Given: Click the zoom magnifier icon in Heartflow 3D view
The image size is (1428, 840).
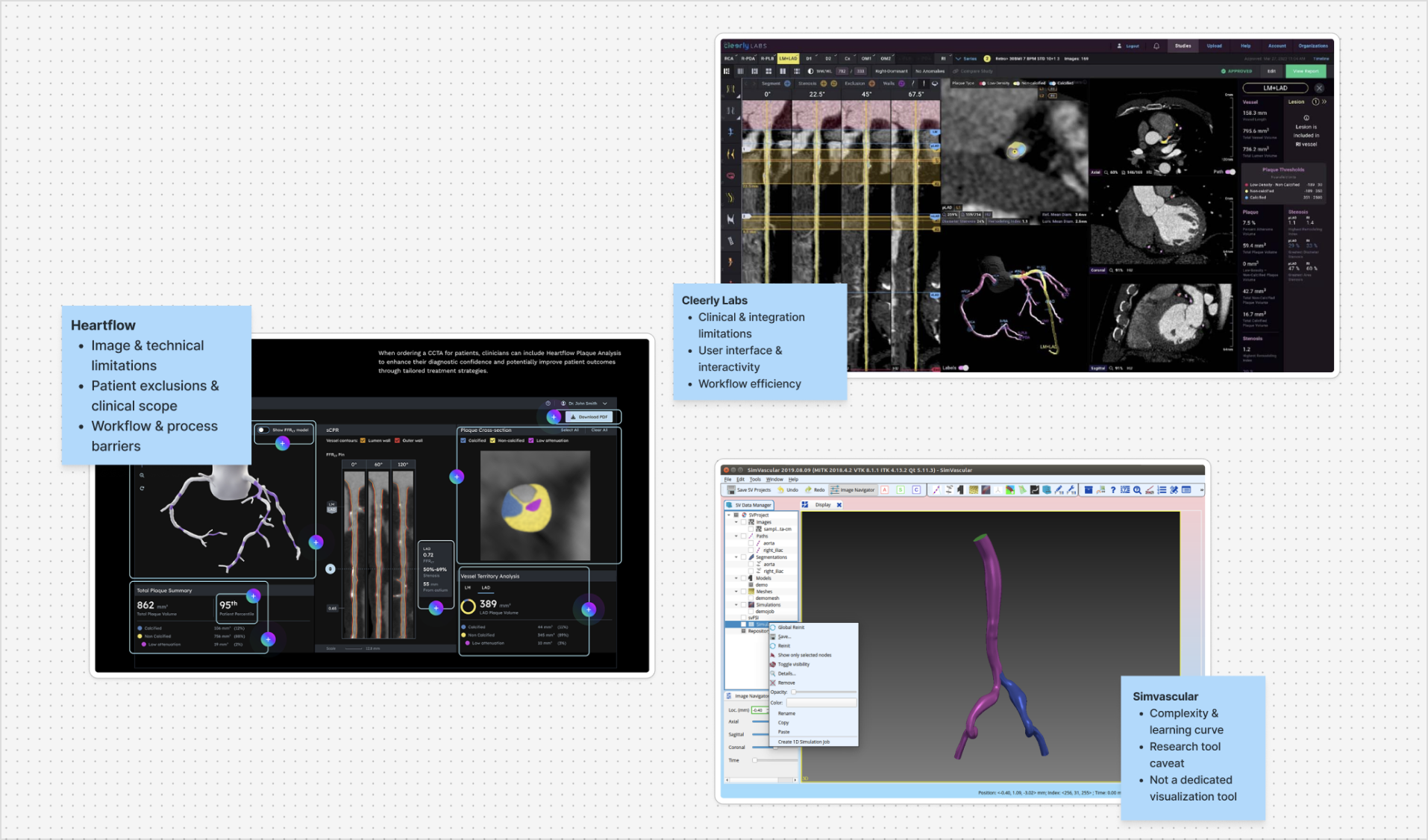Looking at the screenshot, I should click(x=142, y=474).
